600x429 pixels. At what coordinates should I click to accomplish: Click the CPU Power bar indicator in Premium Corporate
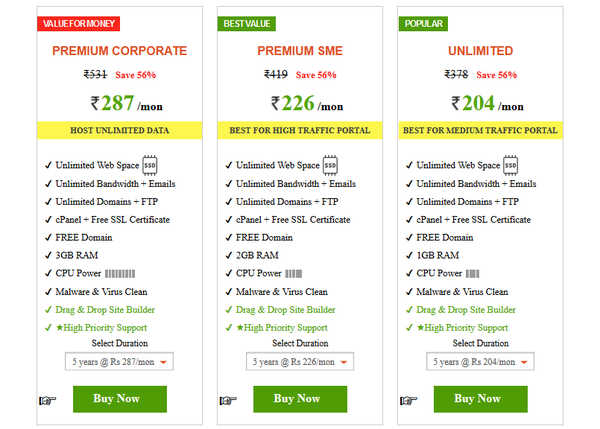tap(120, 274)
